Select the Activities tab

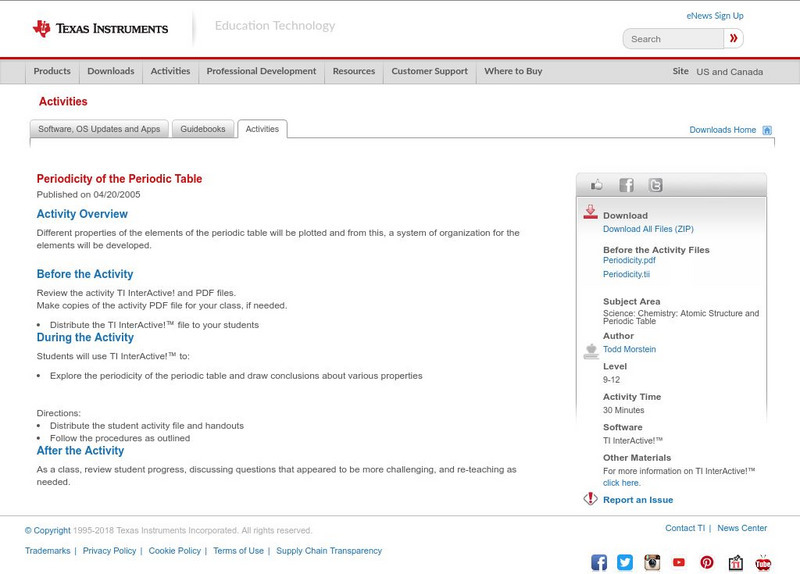tap(262, 129)
